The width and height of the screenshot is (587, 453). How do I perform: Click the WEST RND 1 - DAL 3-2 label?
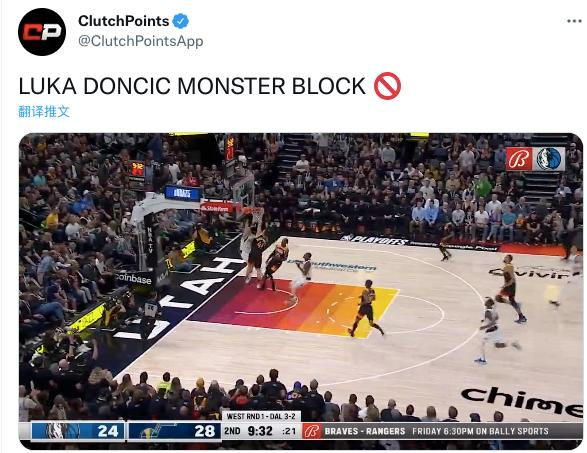click(x=261, y=416)
